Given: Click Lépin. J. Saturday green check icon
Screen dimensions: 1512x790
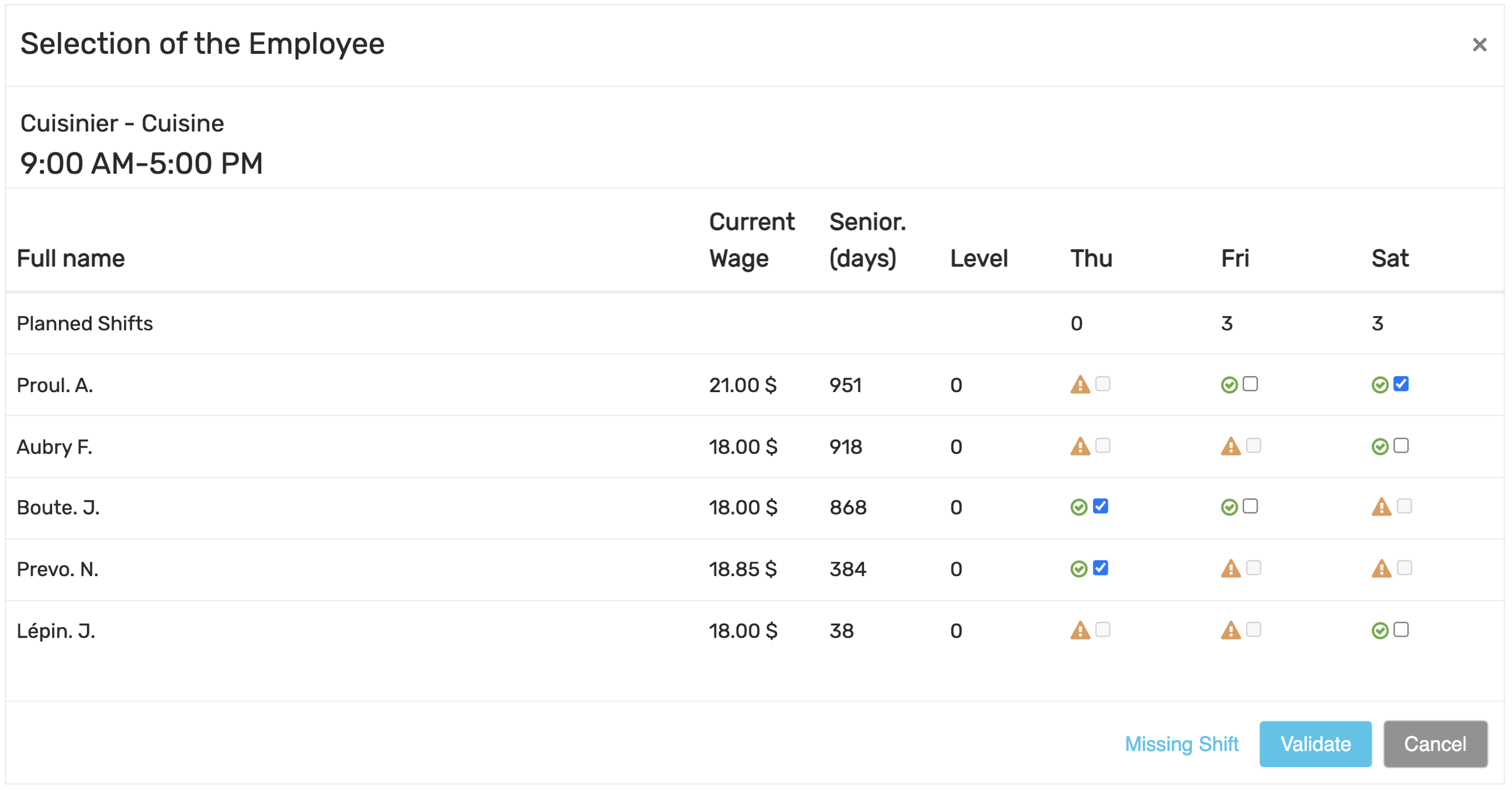Looking at the screenshot, I should (x=1379, y=630).
